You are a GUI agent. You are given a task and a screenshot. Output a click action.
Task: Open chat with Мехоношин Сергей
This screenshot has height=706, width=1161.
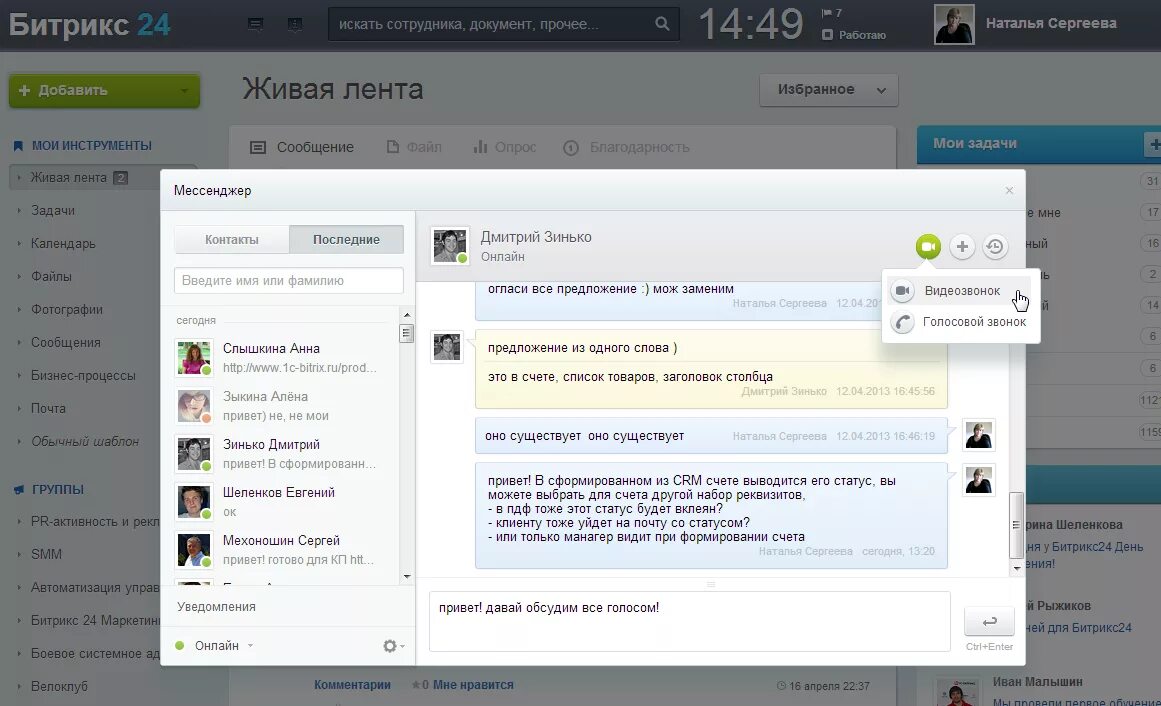tap(286, 550)
